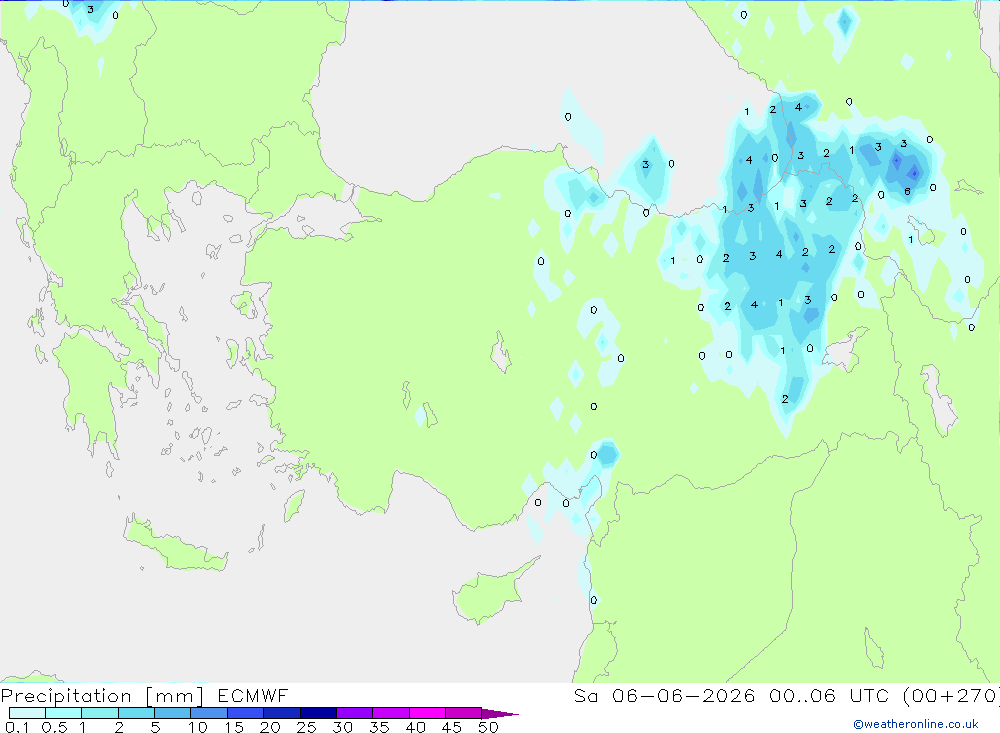Click the 'Precipitation [mm]' title text

(102, 696)
